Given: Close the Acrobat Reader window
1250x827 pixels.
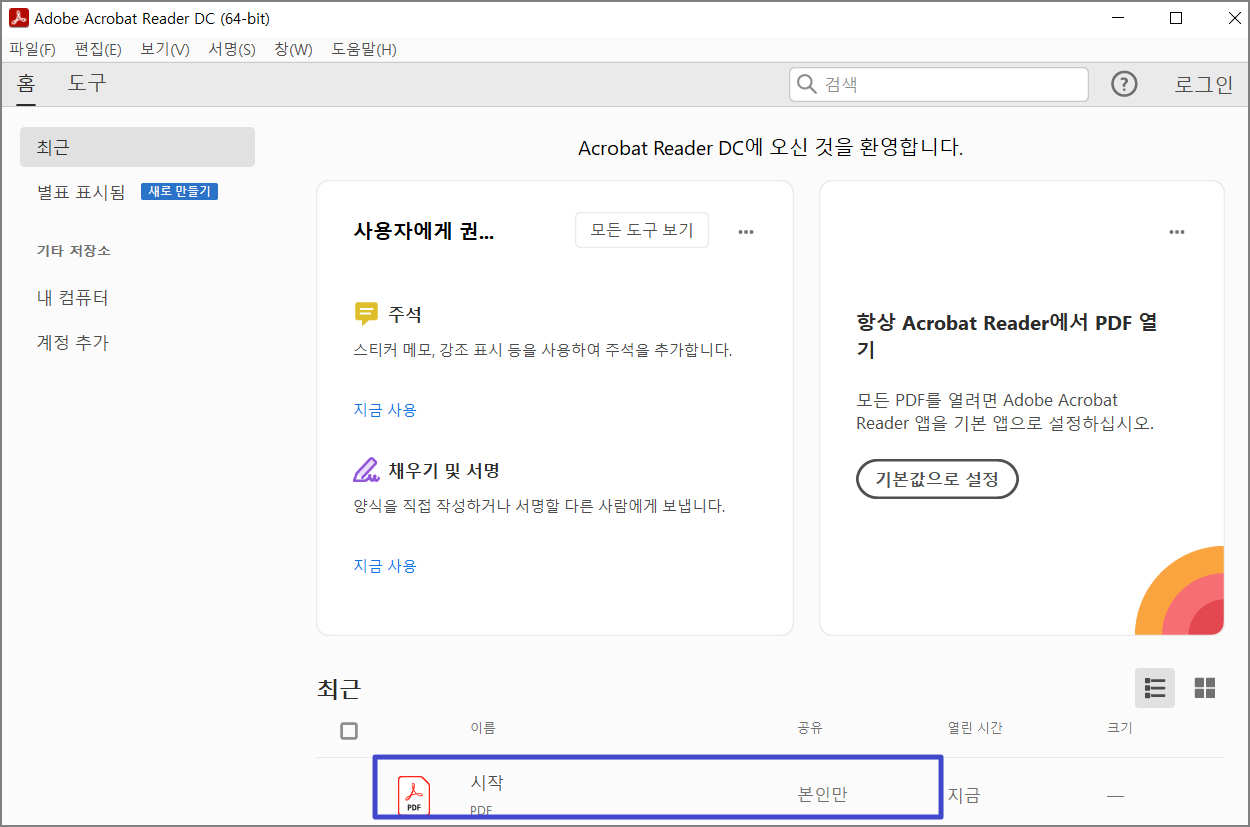Looking at the screenshot, I should (1234, 18).
